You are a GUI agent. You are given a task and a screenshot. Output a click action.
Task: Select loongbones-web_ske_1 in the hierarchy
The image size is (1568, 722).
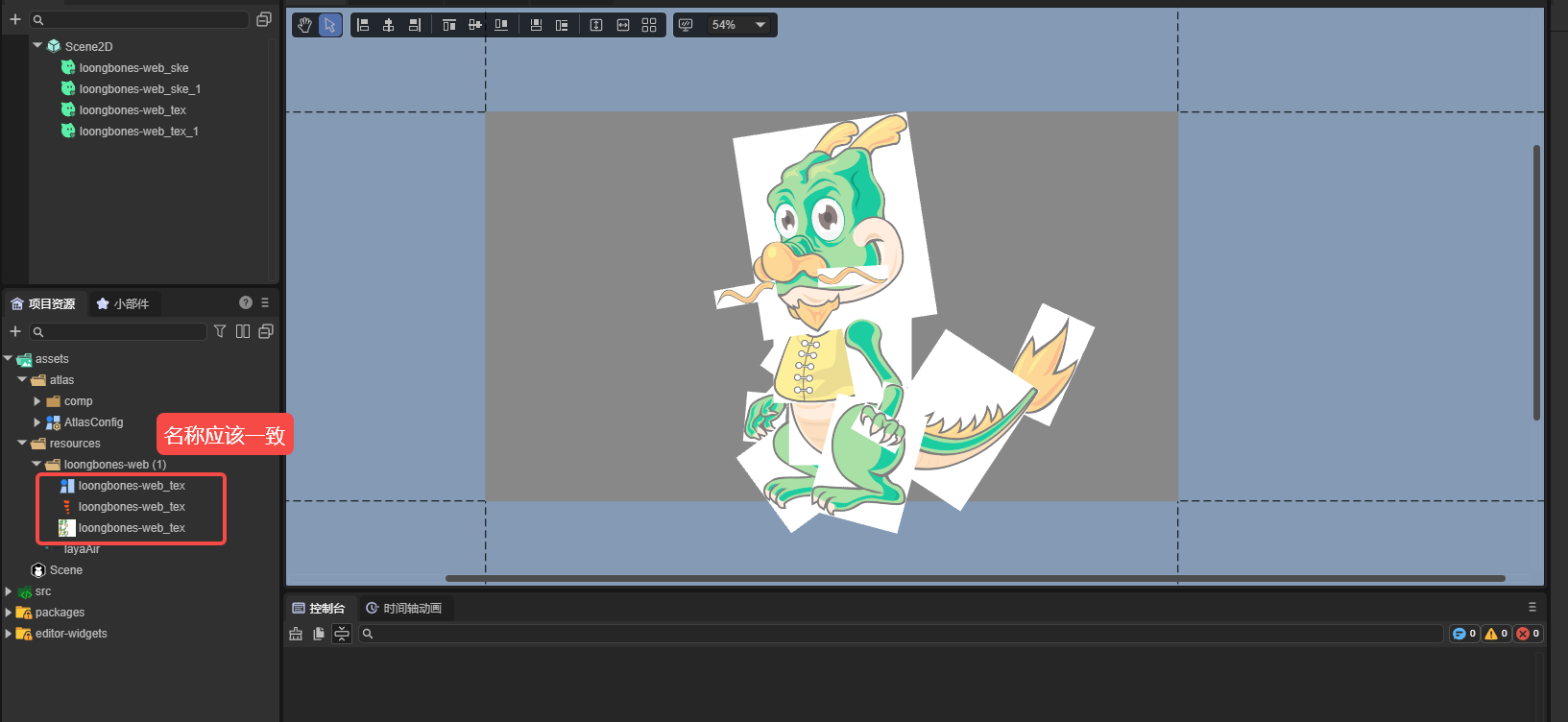pyautogui.click(x=139, y=89)
